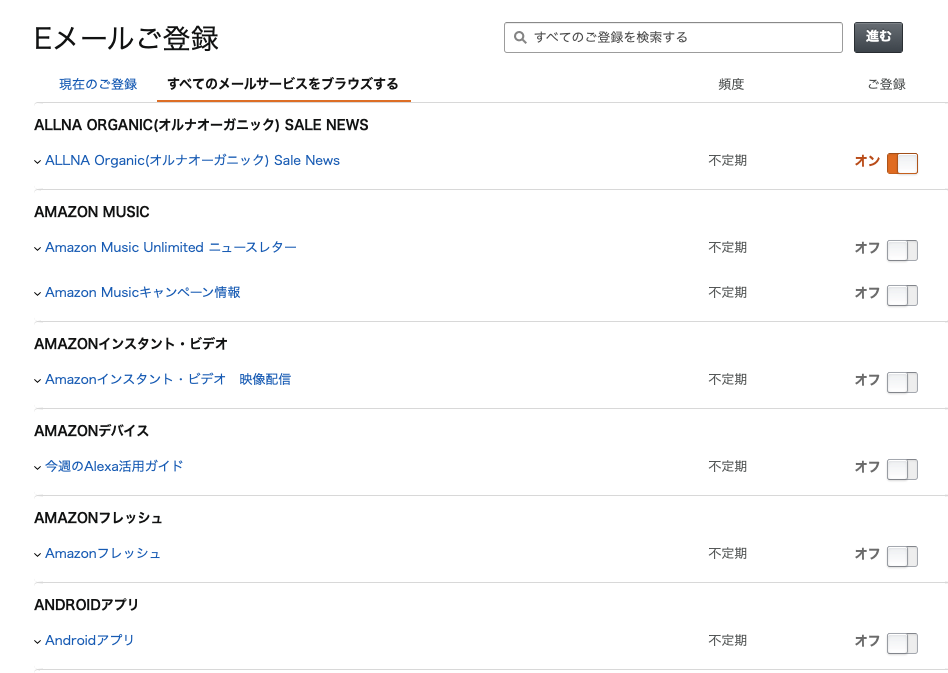
Task: Enable 今週のAlexa活用ガイド email toggle
Action: [902, 469]
